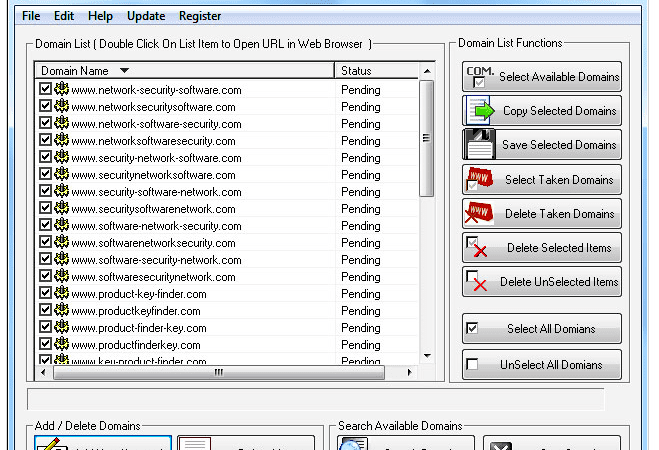This screenshot has height=450, width=659.
Task: Click the Status column header
Action: point(377,71)
